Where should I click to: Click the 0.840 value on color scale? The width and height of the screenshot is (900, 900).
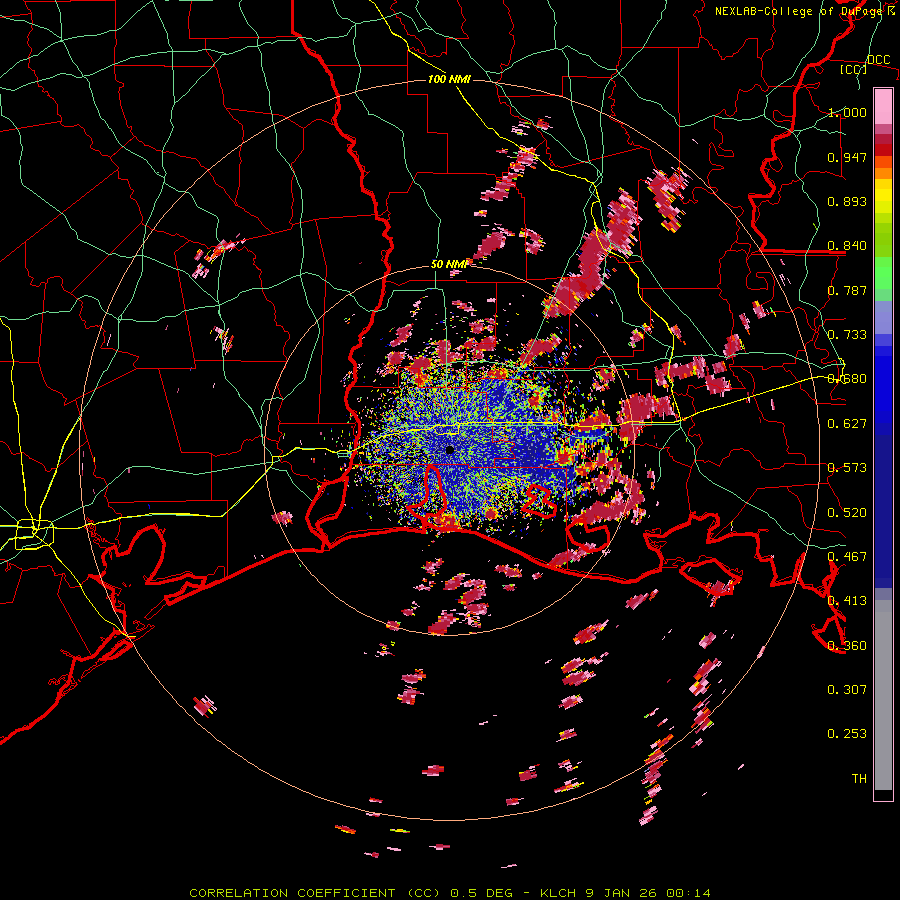847,246
